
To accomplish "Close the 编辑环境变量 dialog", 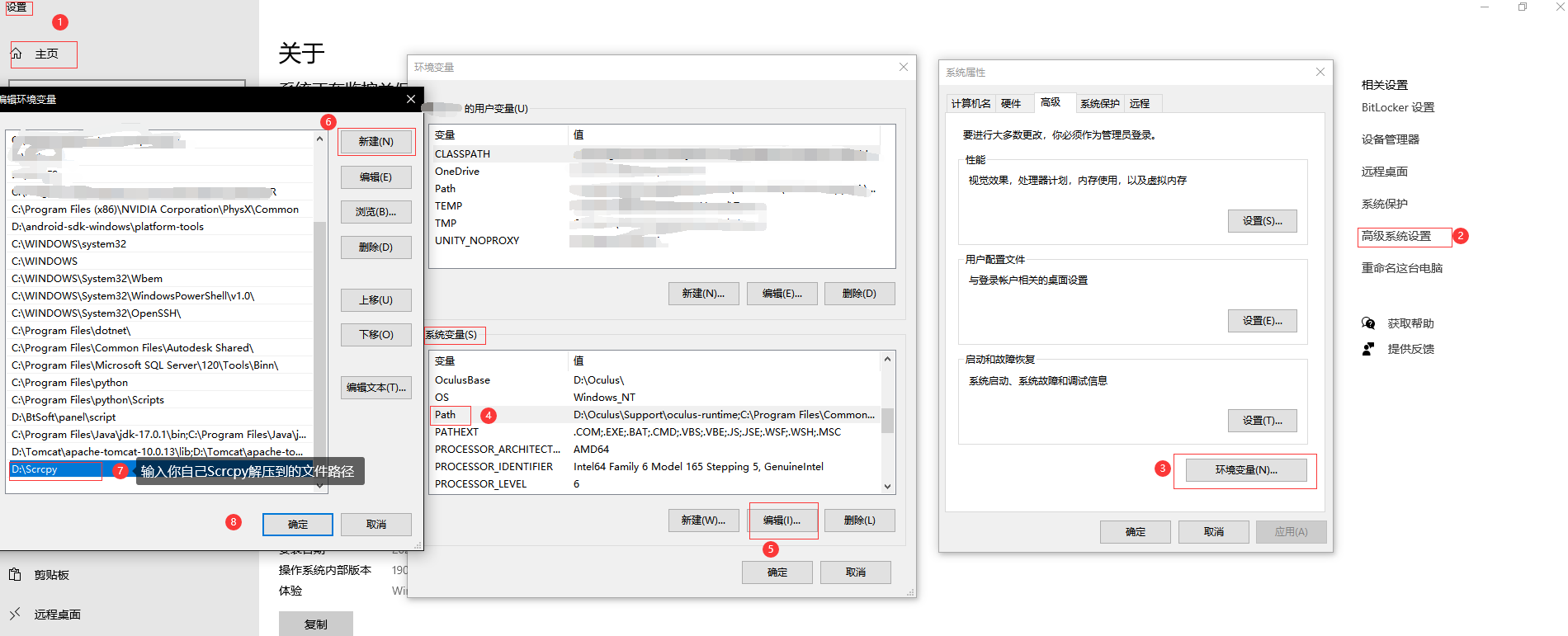I will click(x=411, y=99).
